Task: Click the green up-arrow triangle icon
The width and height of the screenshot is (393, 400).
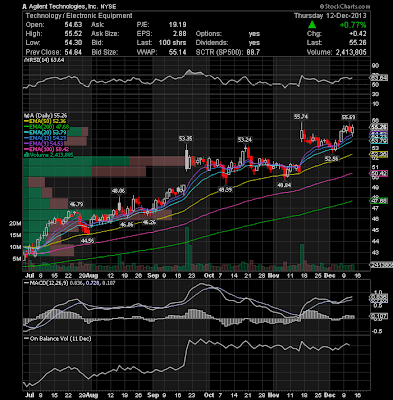Action: [311, 25]
